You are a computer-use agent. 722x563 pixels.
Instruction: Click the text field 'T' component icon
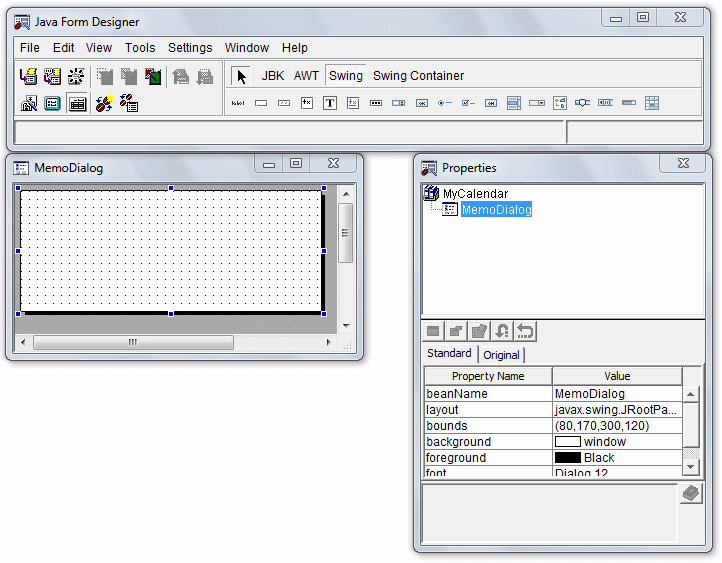(x=330, y=103)
